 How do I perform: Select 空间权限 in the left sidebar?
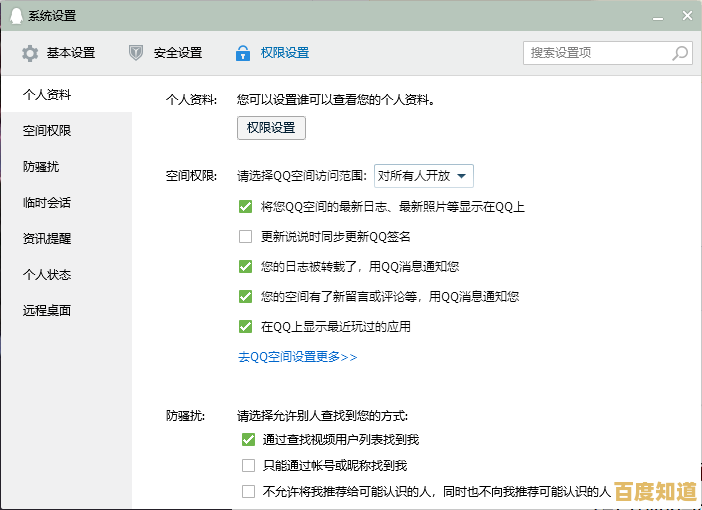47,131
